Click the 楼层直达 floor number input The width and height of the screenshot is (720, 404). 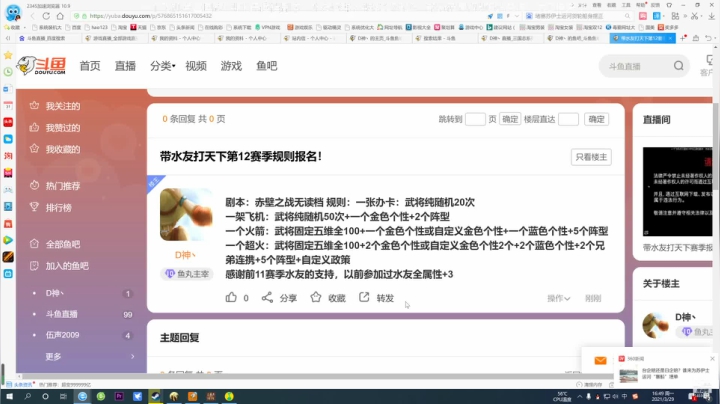568,119
